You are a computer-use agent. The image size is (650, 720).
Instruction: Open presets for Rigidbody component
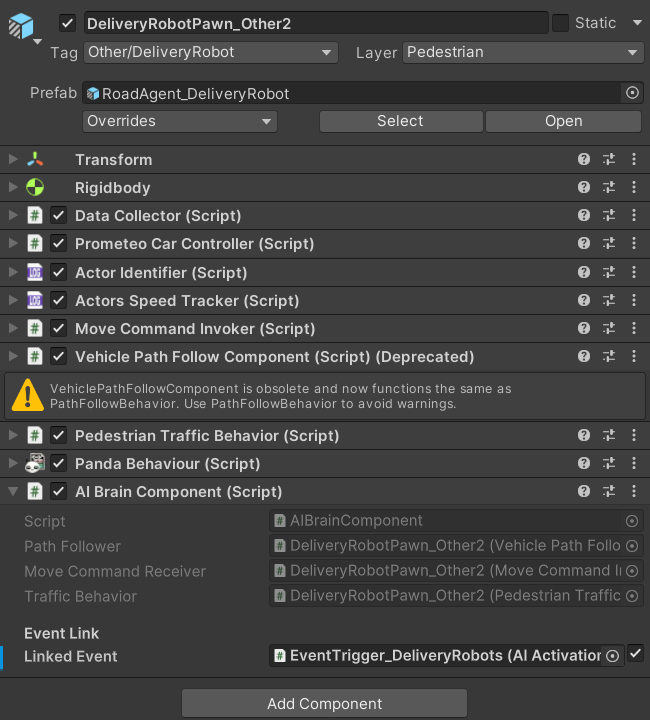(x=609, y=187)
